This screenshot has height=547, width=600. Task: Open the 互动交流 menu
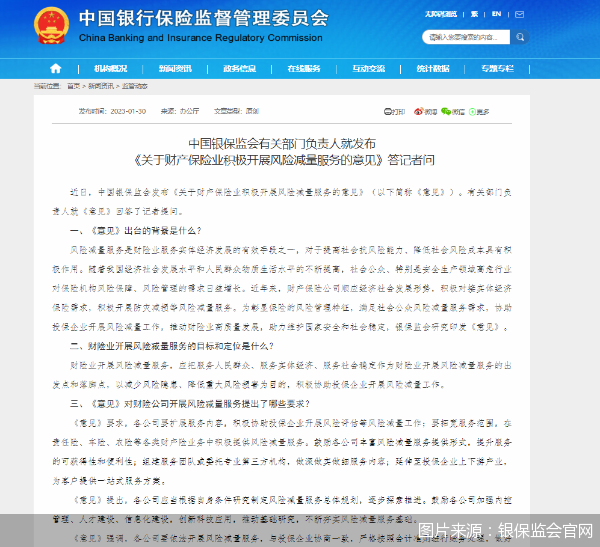(x=368, y=69)
